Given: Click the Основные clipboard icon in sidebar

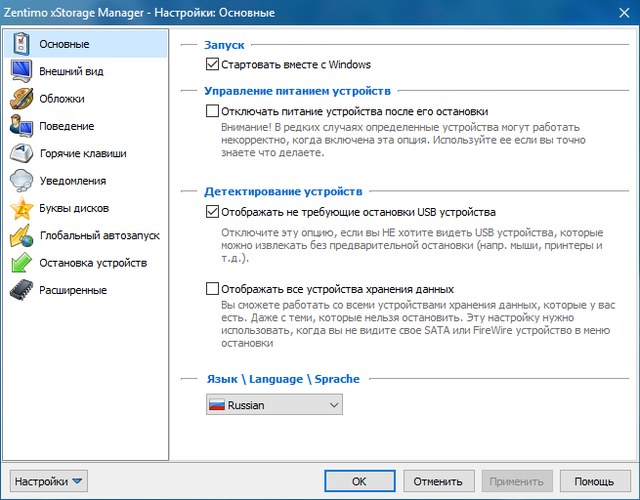Looking at the screenshot, I should point(21,45).
